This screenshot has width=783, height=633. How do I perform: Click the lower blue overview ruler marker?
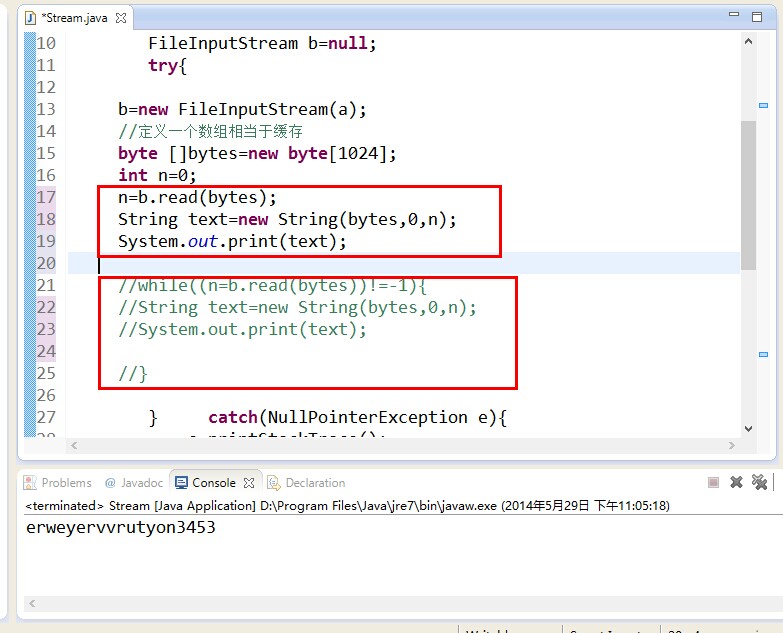point(763,354)
